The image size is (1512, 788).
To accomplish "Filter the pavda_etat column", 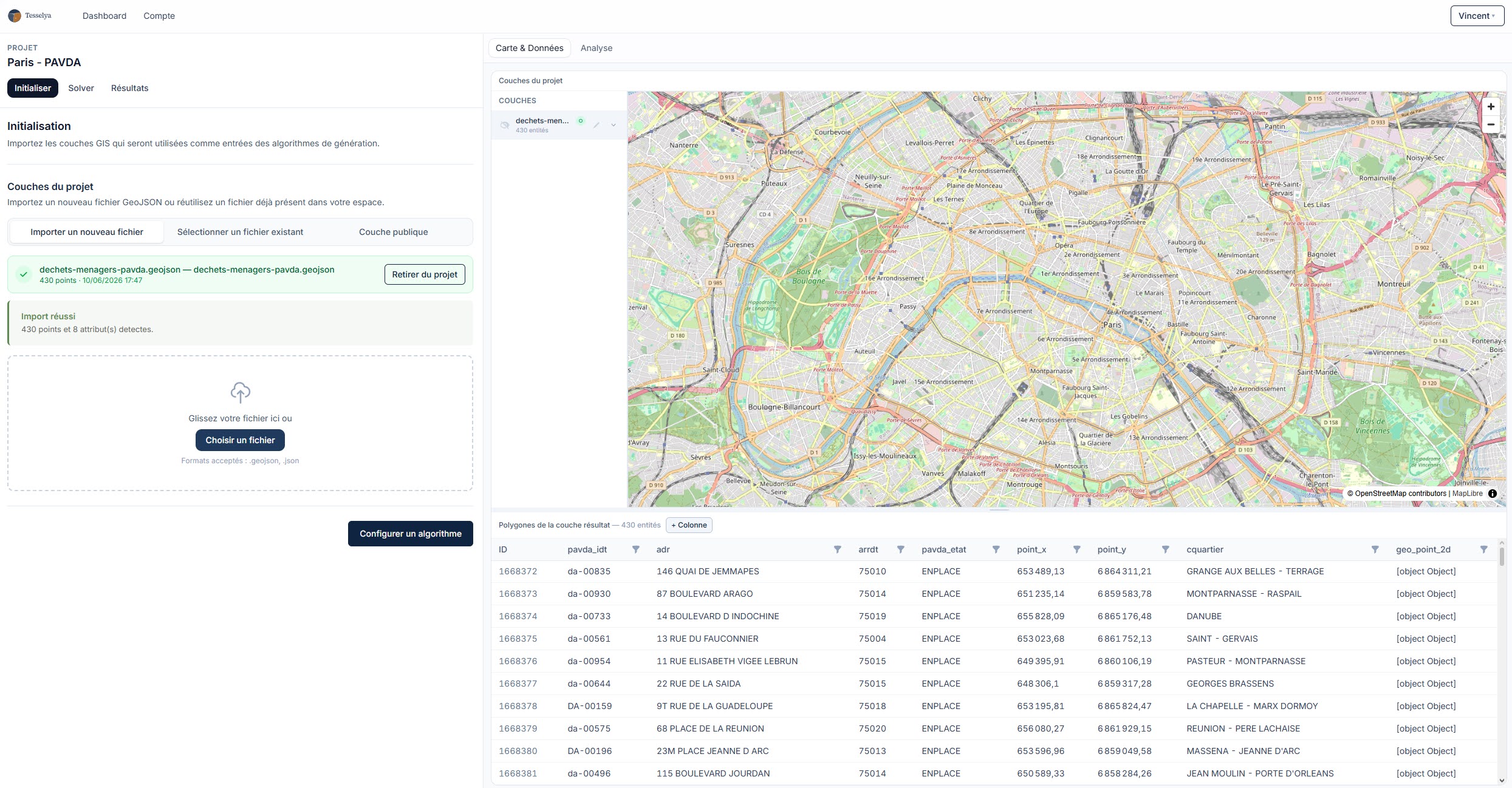I will (996, 549).
